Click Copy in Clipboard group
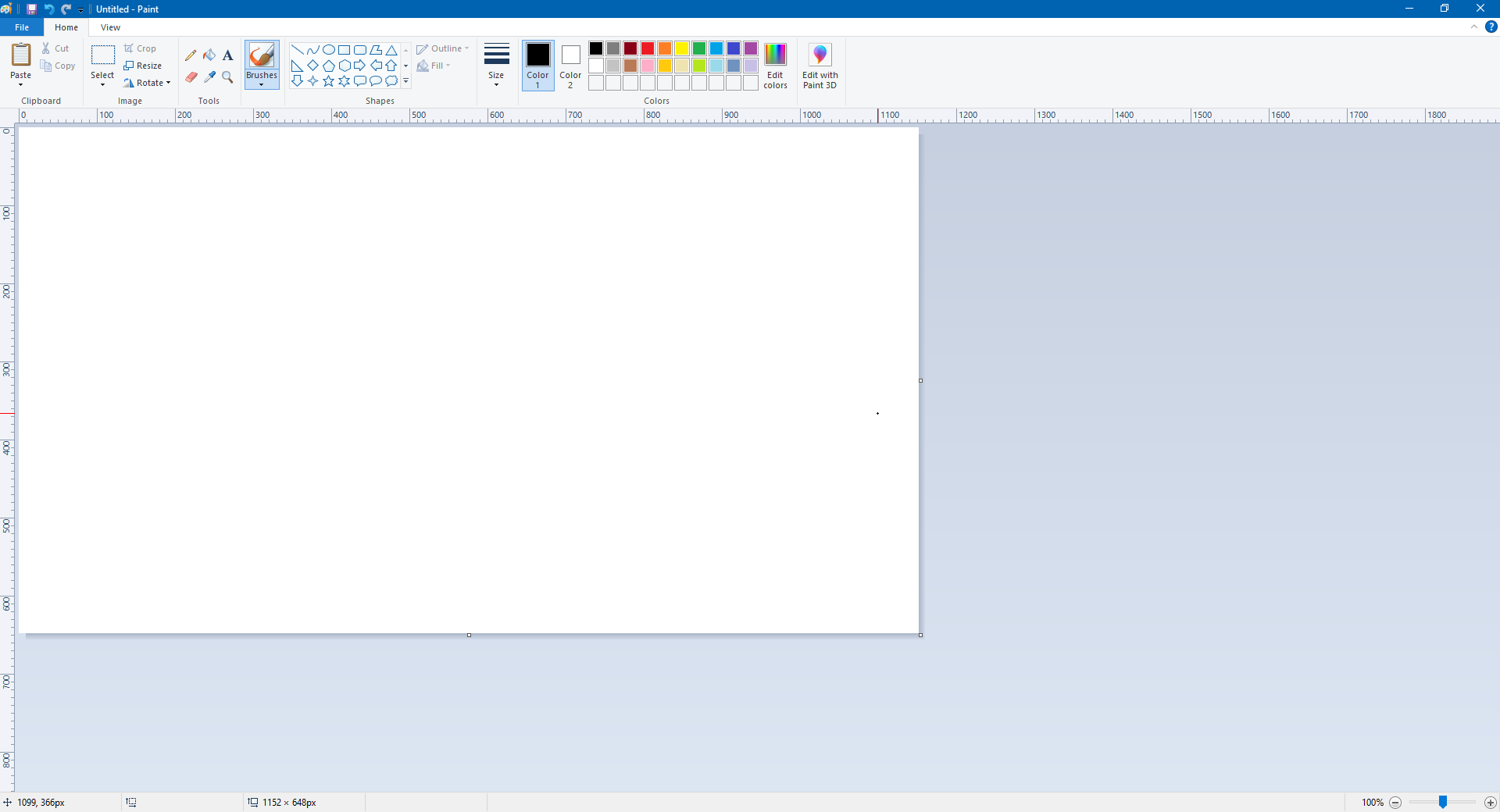 (58, 66)
